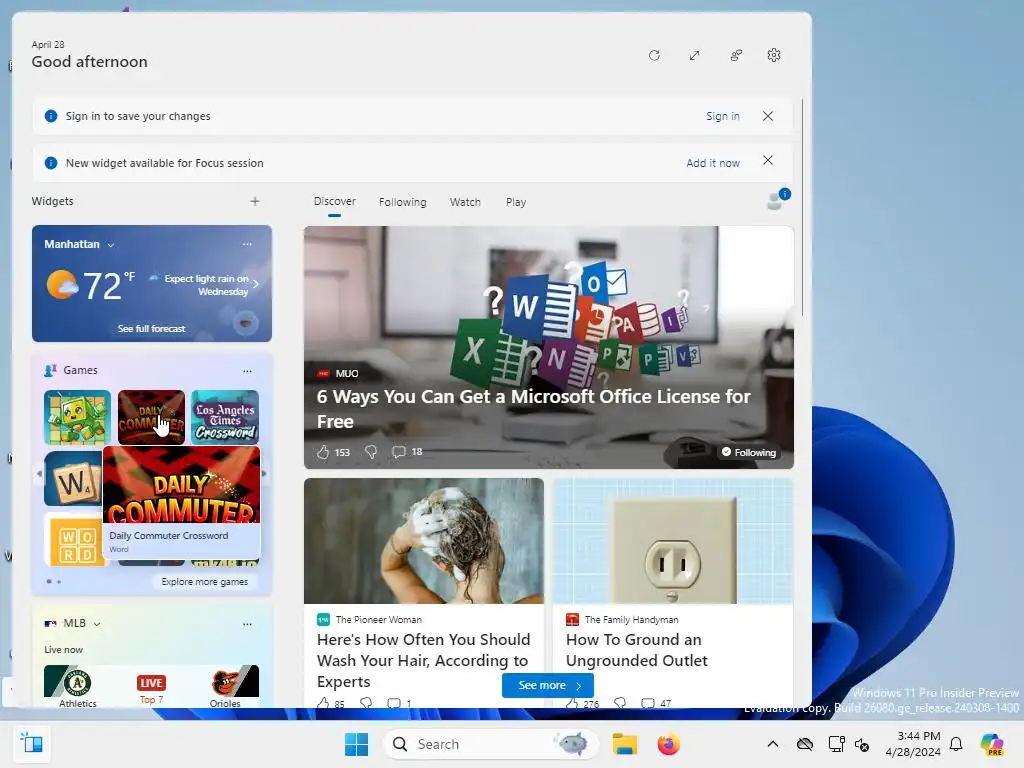Dismiss the Sign in to save notification

pyautogui.click(x=768, y=116)
